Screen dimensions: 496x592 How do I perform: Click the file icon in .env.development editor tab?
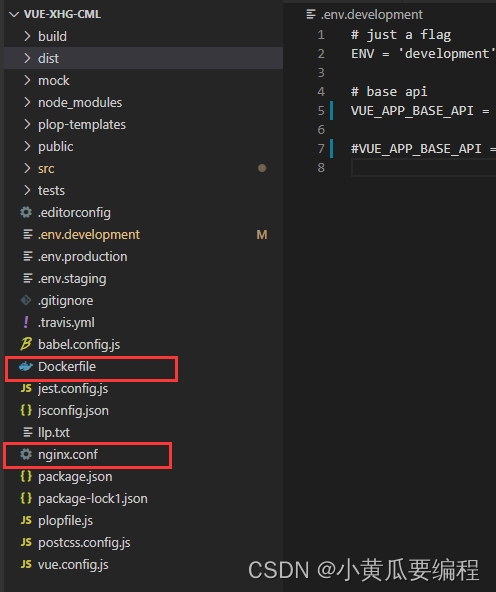pos(311,14)
